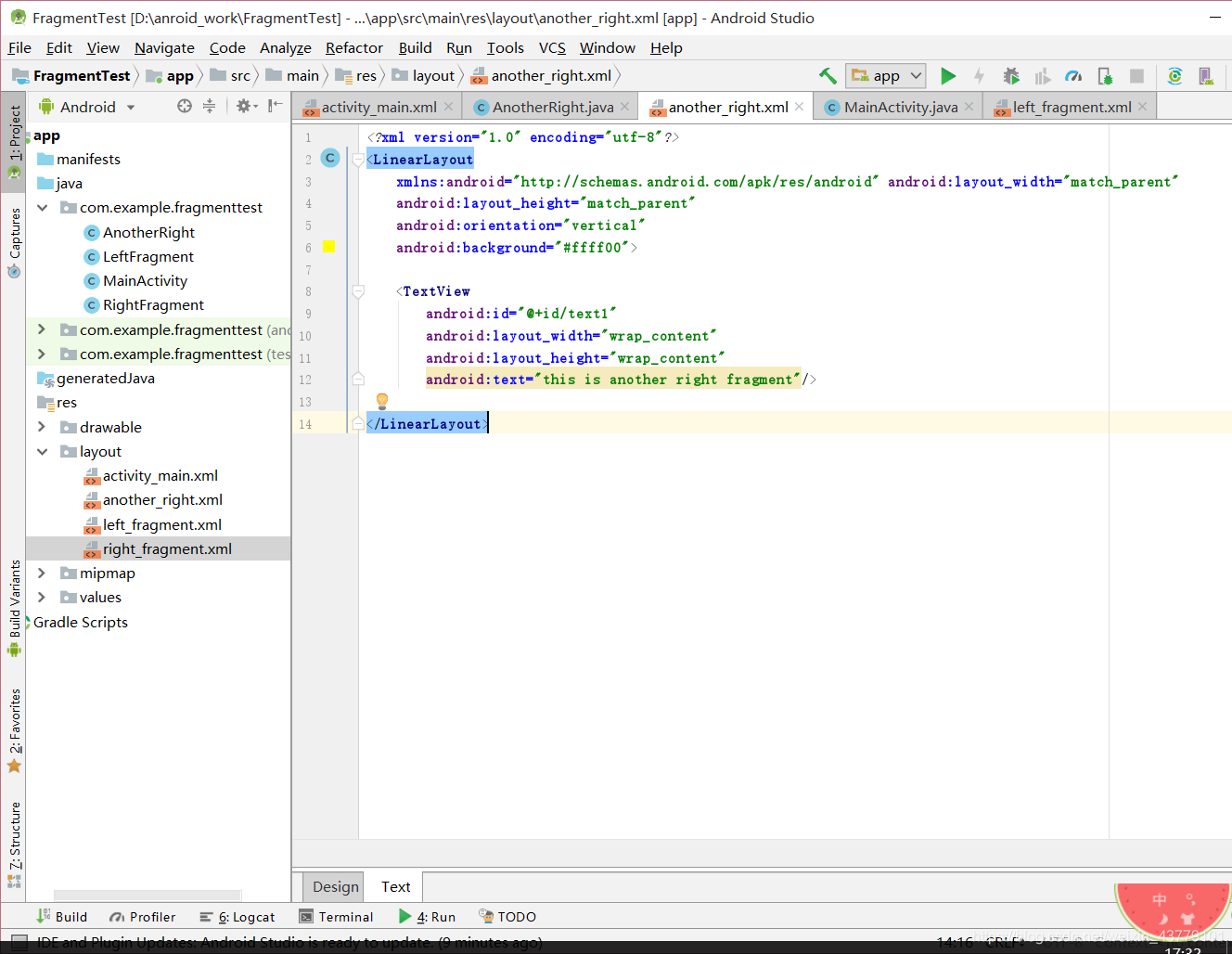Expand the drawable folder
Viewport: 1232px width, 954px height.
tap(42, 427)
